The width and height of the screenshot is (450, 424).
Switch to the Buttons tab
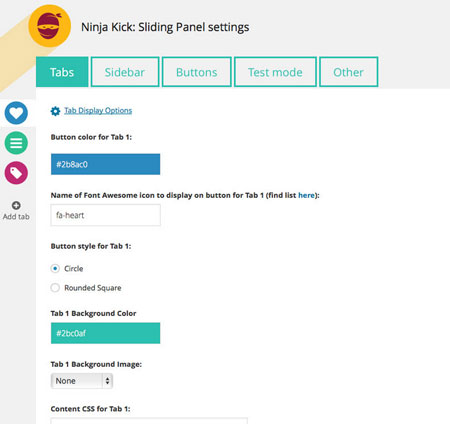click(197, 72)
